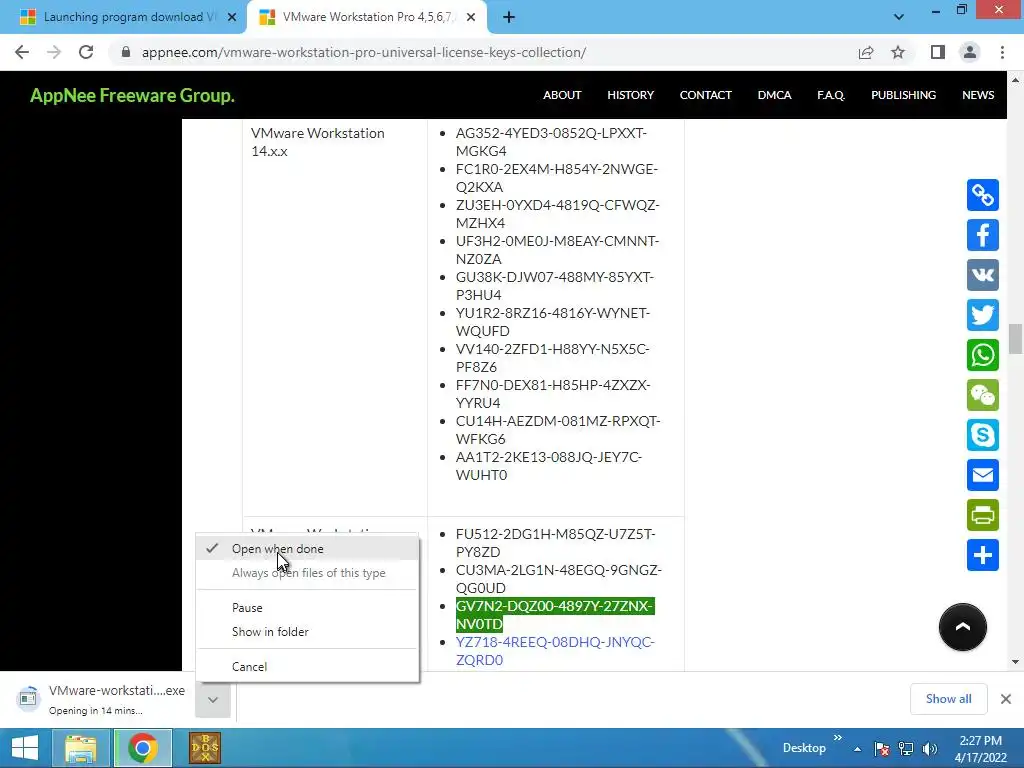Open File Explorer from the taskbar
Screen dimensions: 1024x768
[80, 748]
